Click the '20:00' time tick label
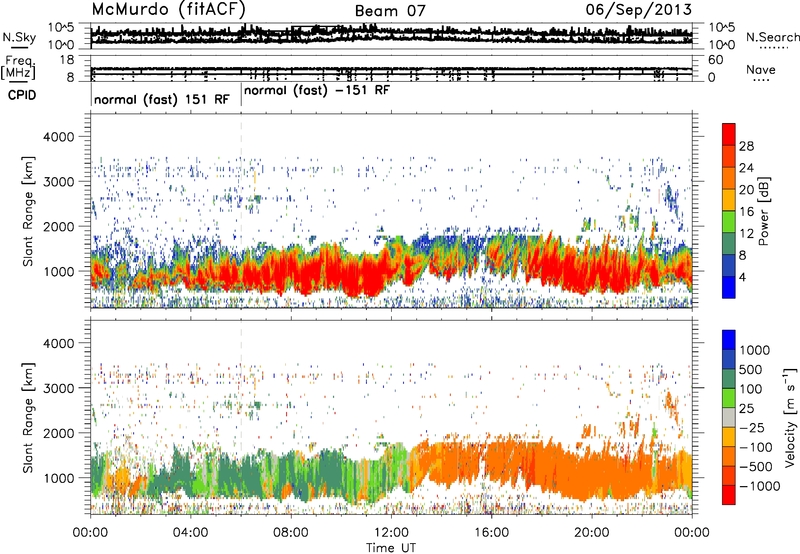Image resolution: width=800 pixels, height=554 pixels. click(591, 533)
